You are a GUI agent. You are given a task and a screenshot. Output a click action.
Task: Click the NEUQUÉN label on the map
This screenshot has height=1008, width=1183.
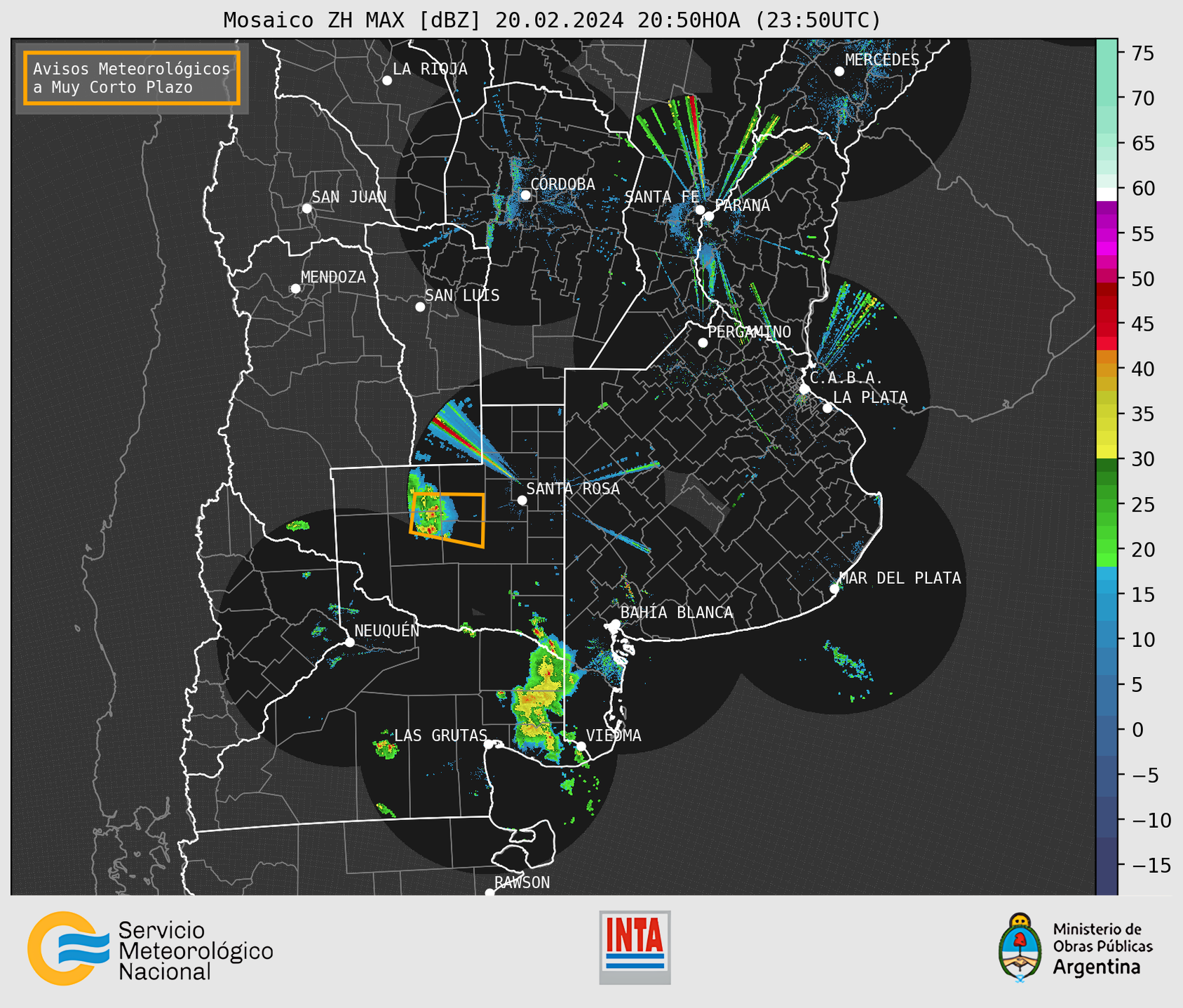[x=387, y=630]
